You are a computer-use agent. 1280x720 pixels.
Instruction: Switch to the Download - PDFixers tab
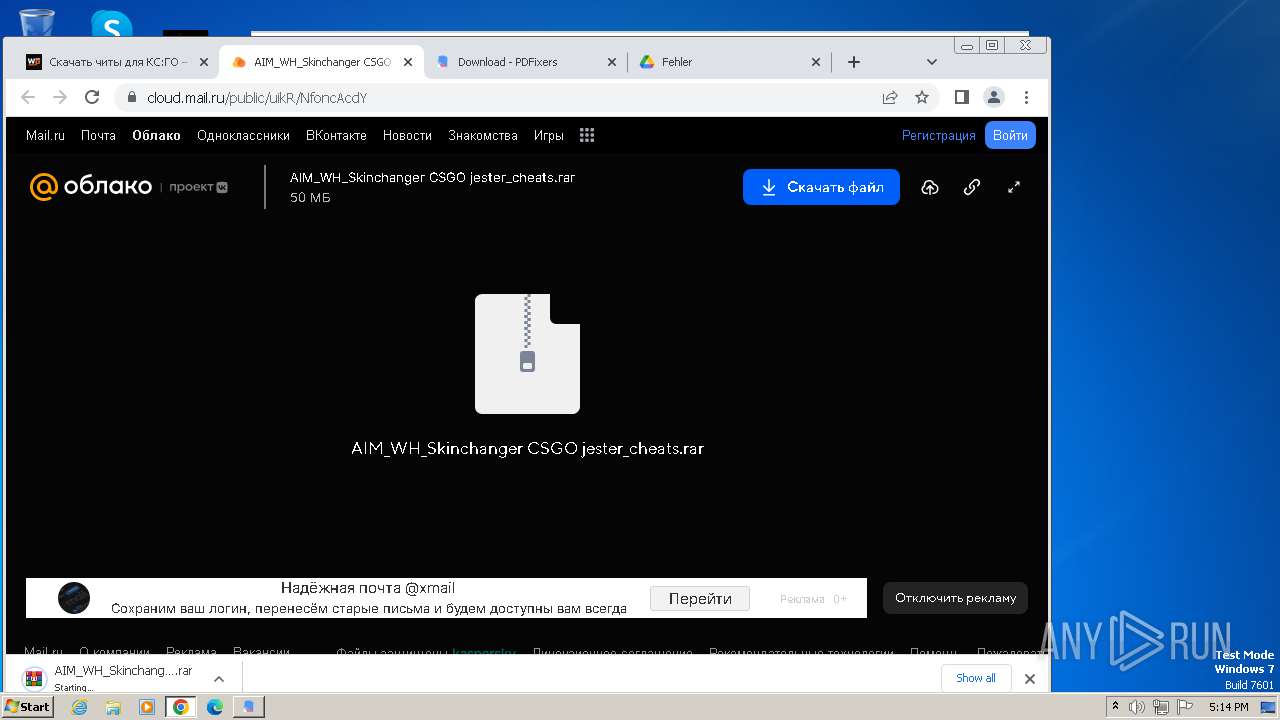coord(526,62)
